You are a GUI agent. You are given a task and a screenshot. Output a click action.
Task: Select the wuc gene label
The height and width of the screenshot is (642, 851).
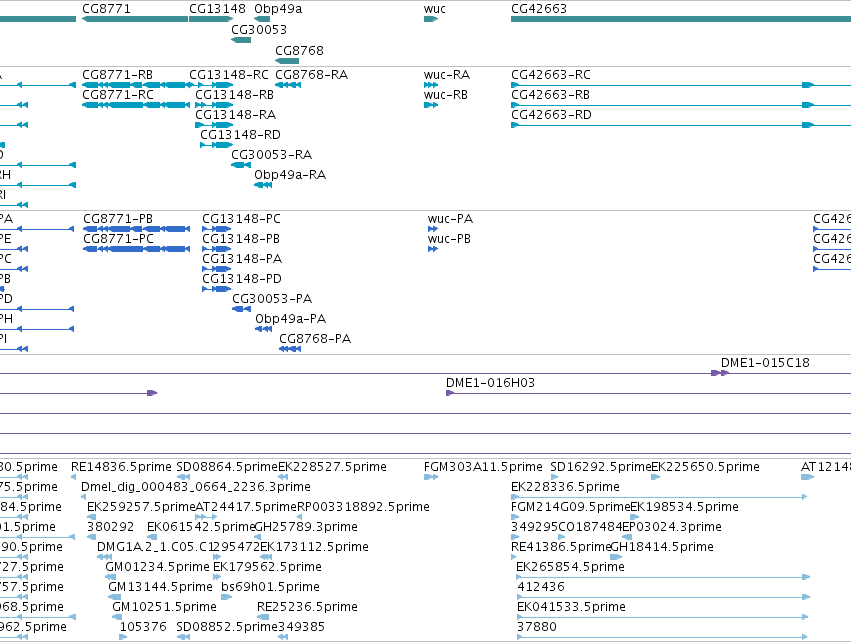coord(435,9)
